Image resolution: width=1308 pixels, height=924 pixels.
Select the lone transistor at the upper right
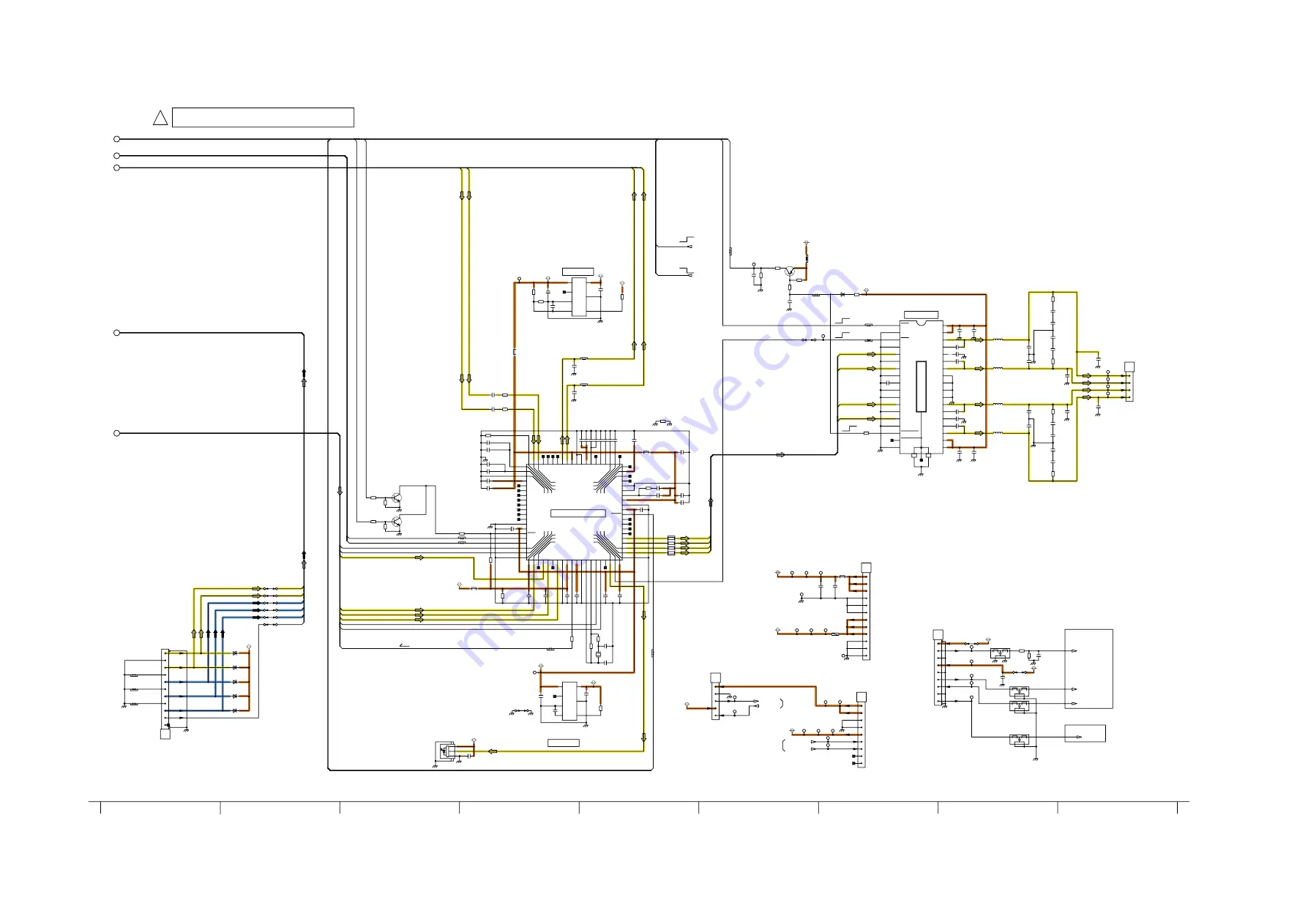(790, 271)
